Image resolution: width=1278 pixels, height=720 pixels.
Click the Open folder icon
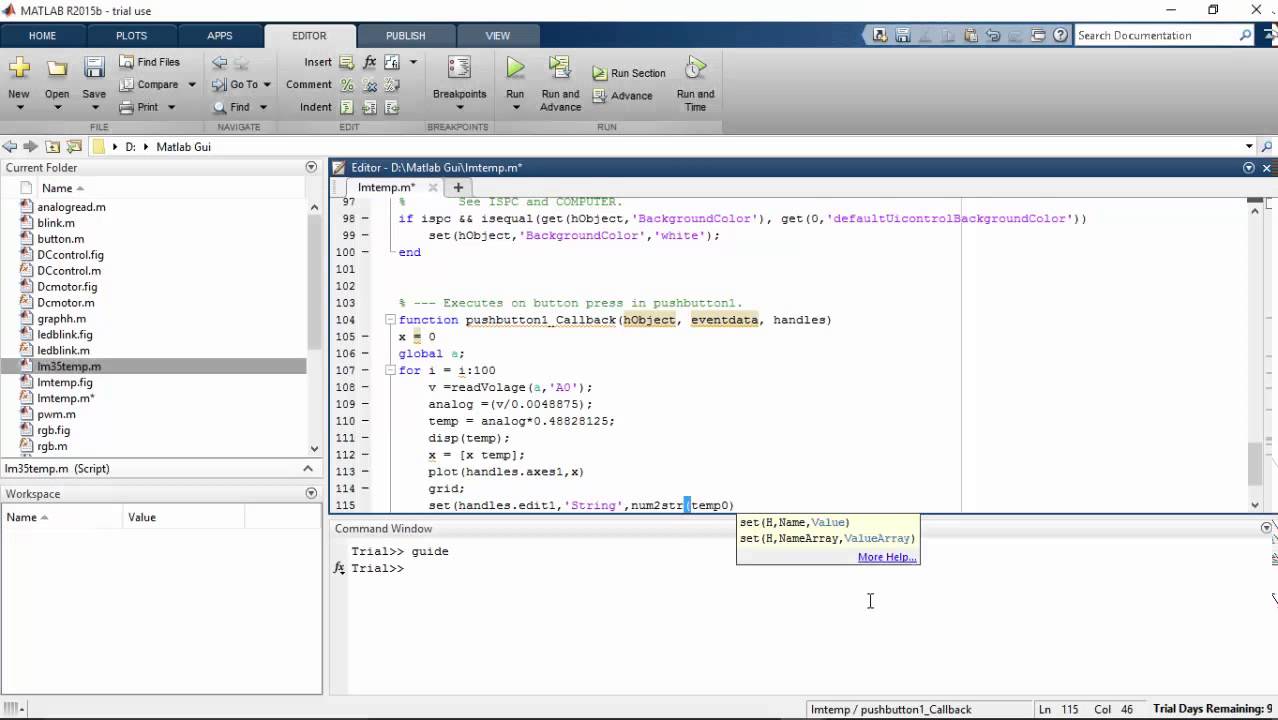pyautogui.click(x=57, y=68)
